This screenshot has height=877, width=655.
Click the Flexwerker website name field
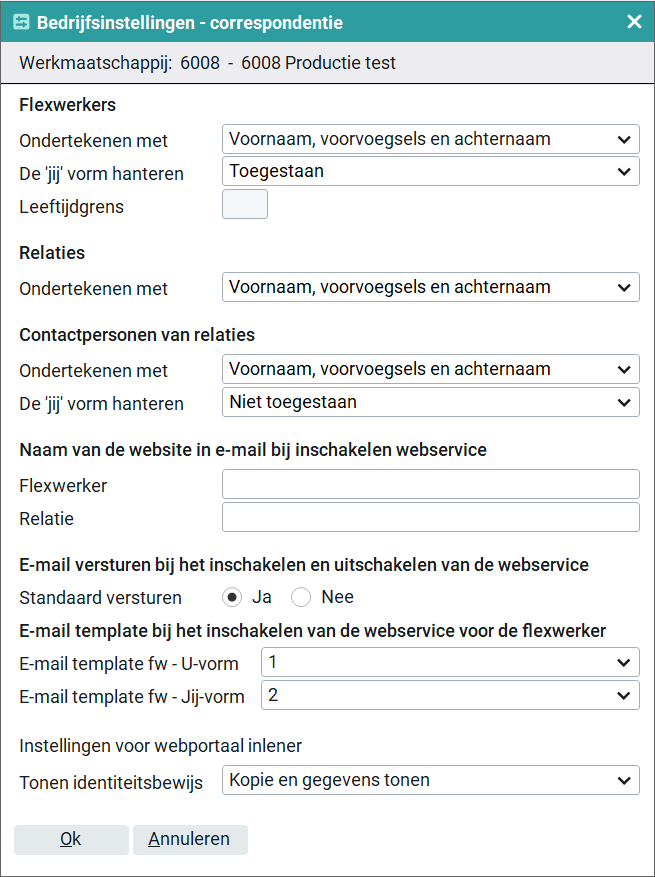point(430,485)
